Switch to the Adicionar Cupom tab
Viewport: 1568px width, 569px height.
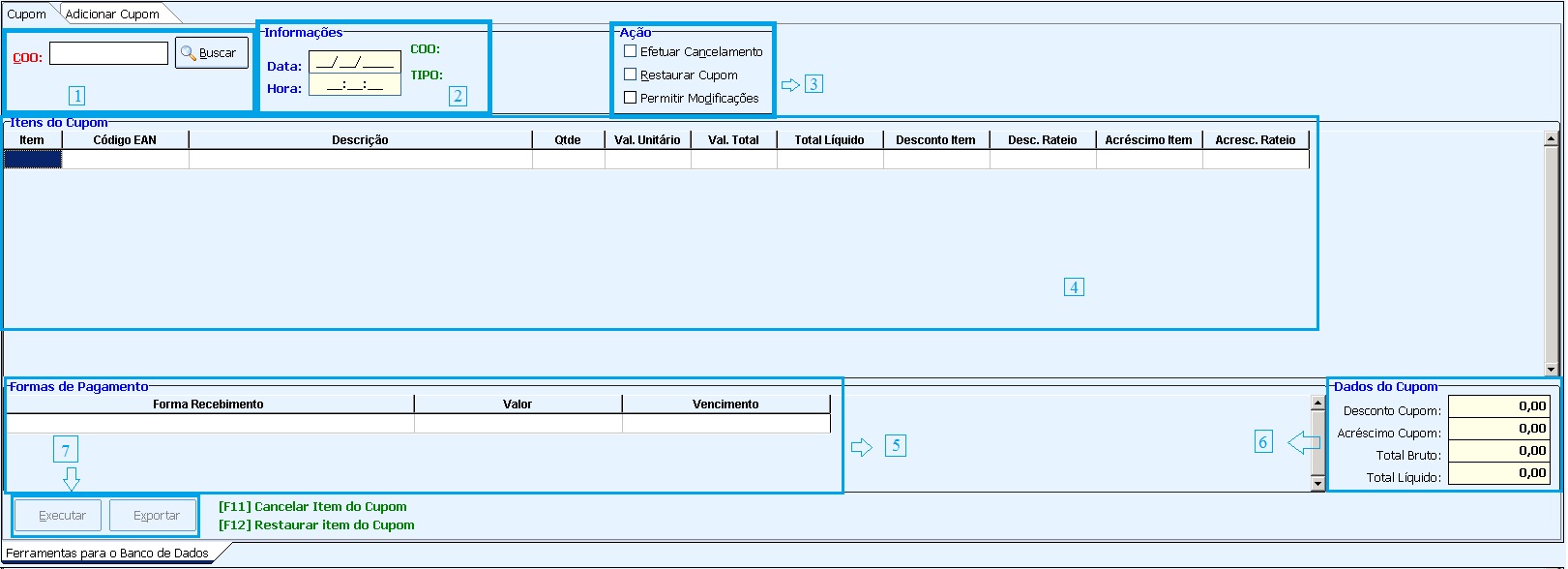(112, 14)
